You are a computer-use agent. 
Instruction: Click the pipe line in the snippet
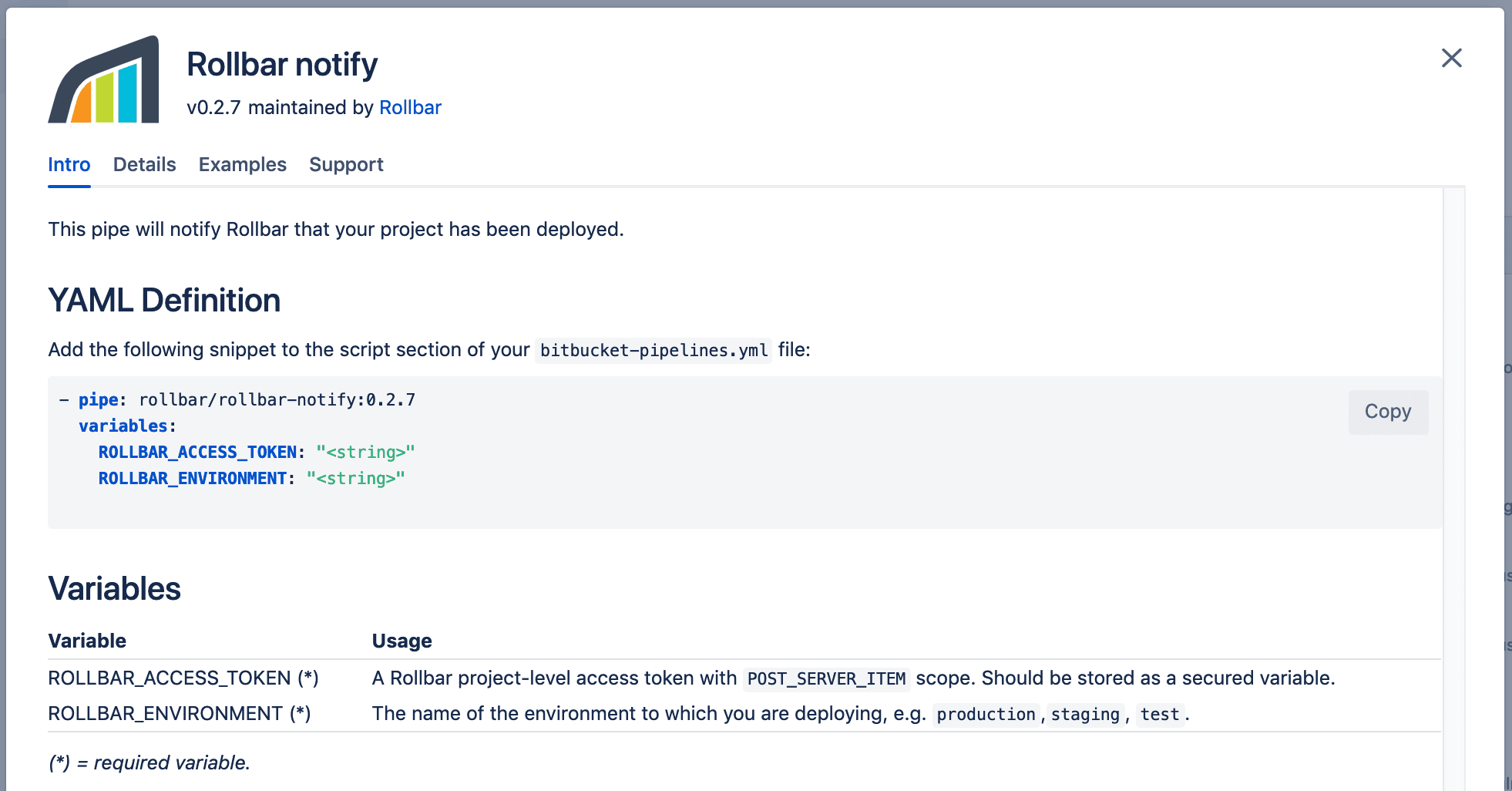click(x=237, y=399)
